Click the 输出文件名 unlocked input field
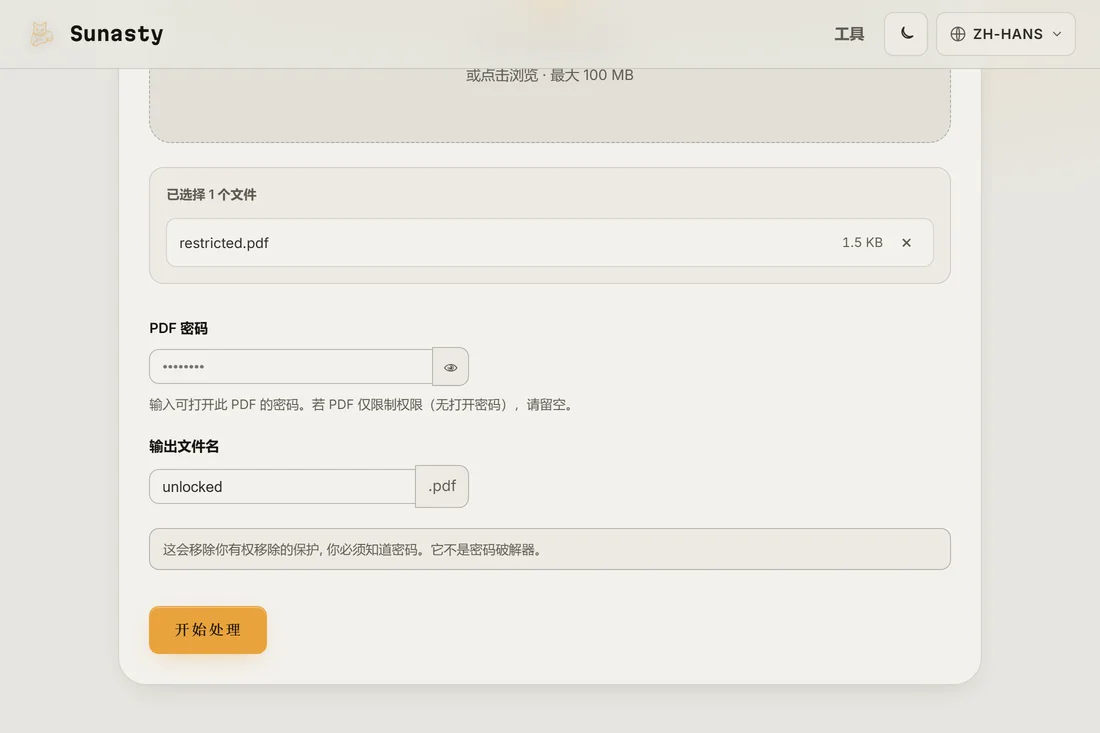This screenshot has width=1100, height=733. [282, 486]
